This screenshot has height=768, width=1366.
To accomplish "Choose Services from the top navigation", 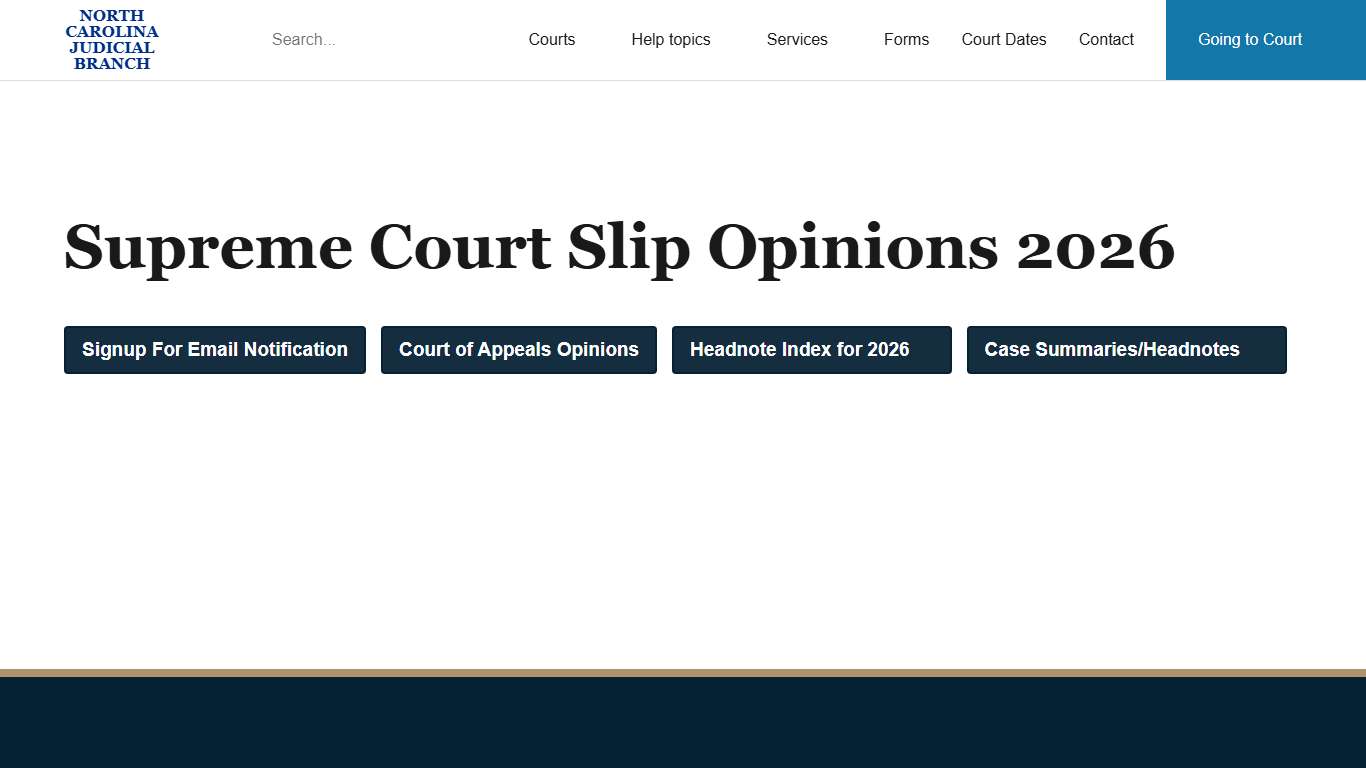I will (797, 40).
